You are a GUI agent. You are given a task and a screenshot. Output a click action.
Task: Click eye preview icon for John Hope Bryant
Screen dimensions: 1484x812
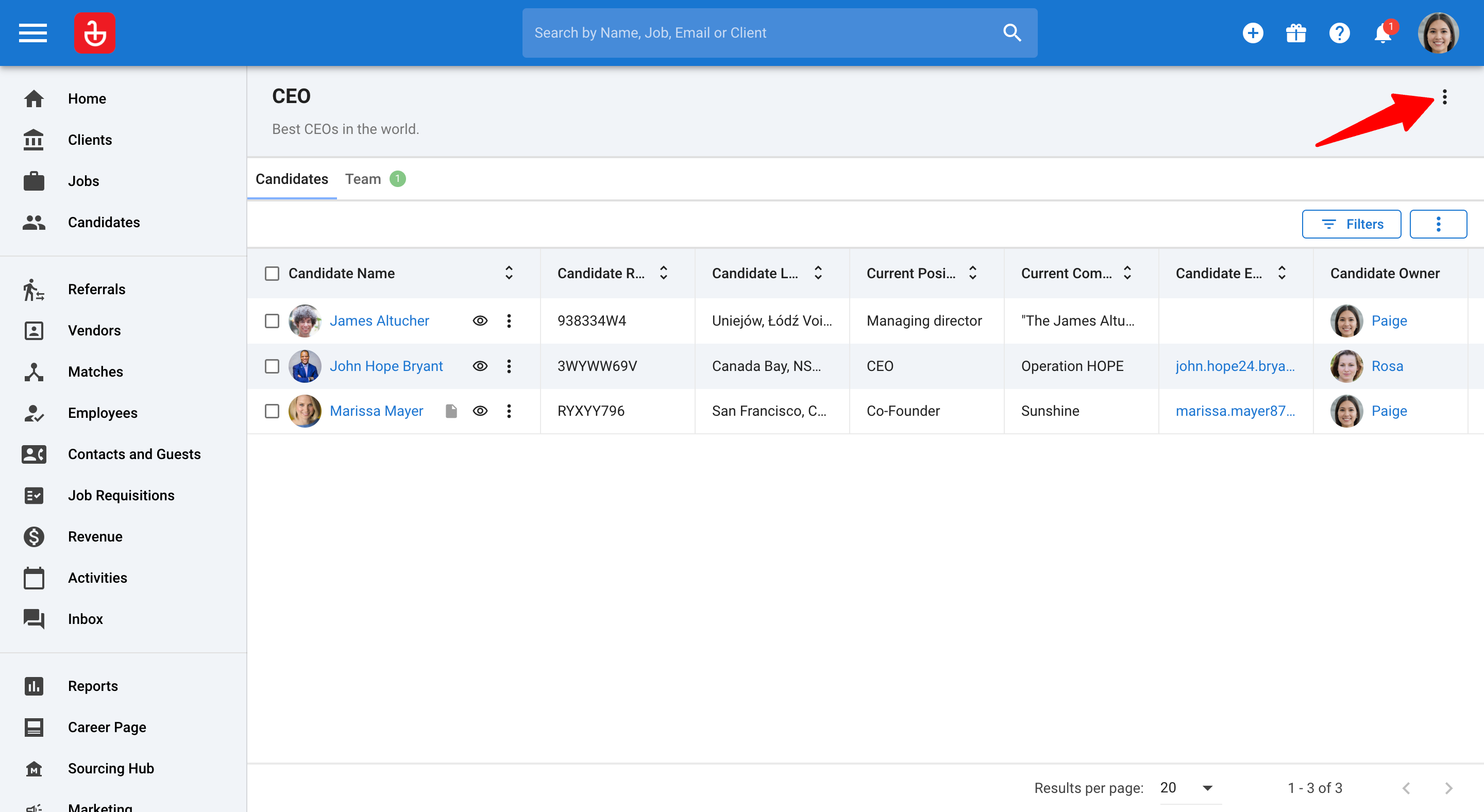tap(480, 366)
